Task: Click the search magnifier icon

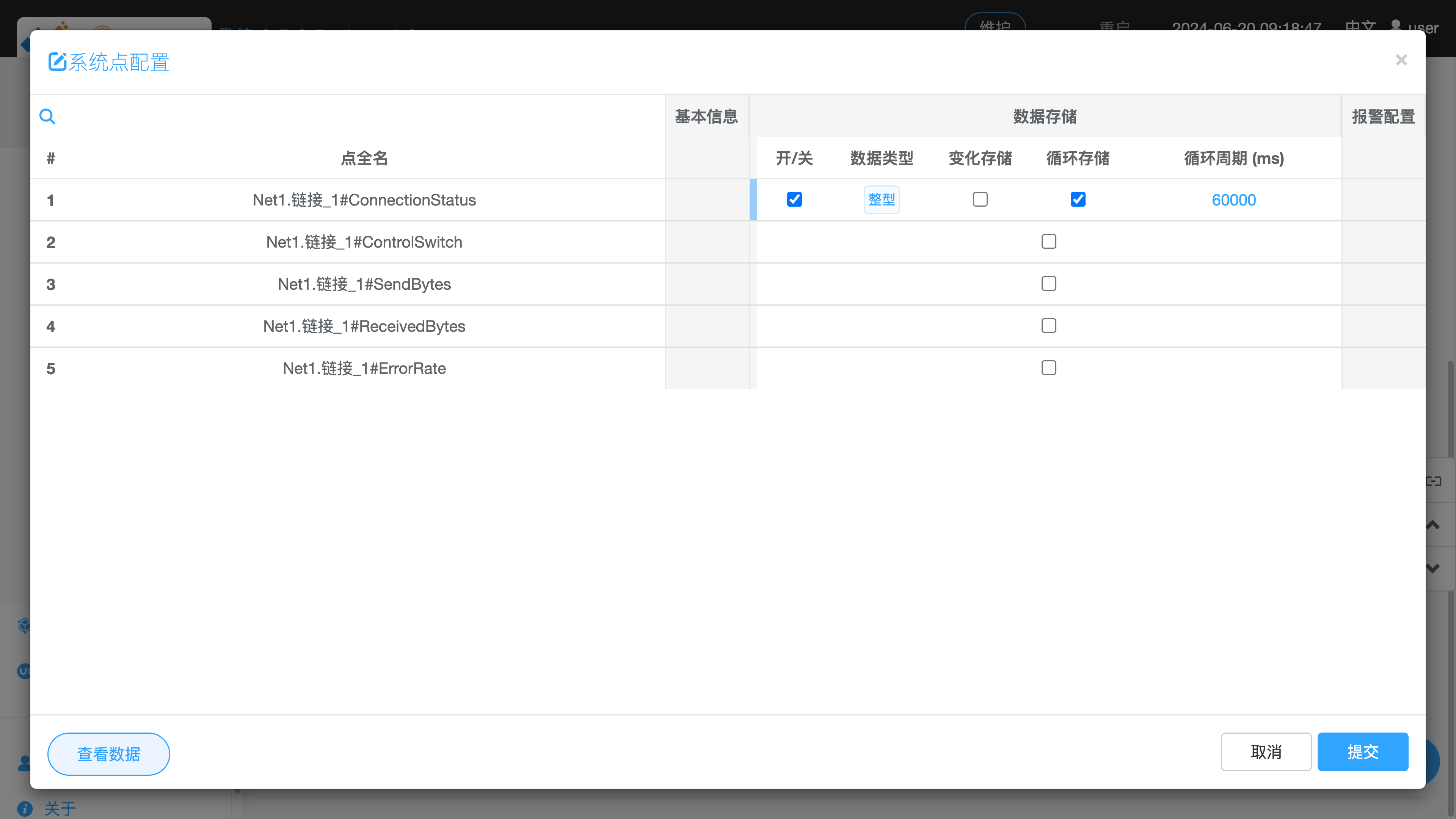Action: point(47,116)
